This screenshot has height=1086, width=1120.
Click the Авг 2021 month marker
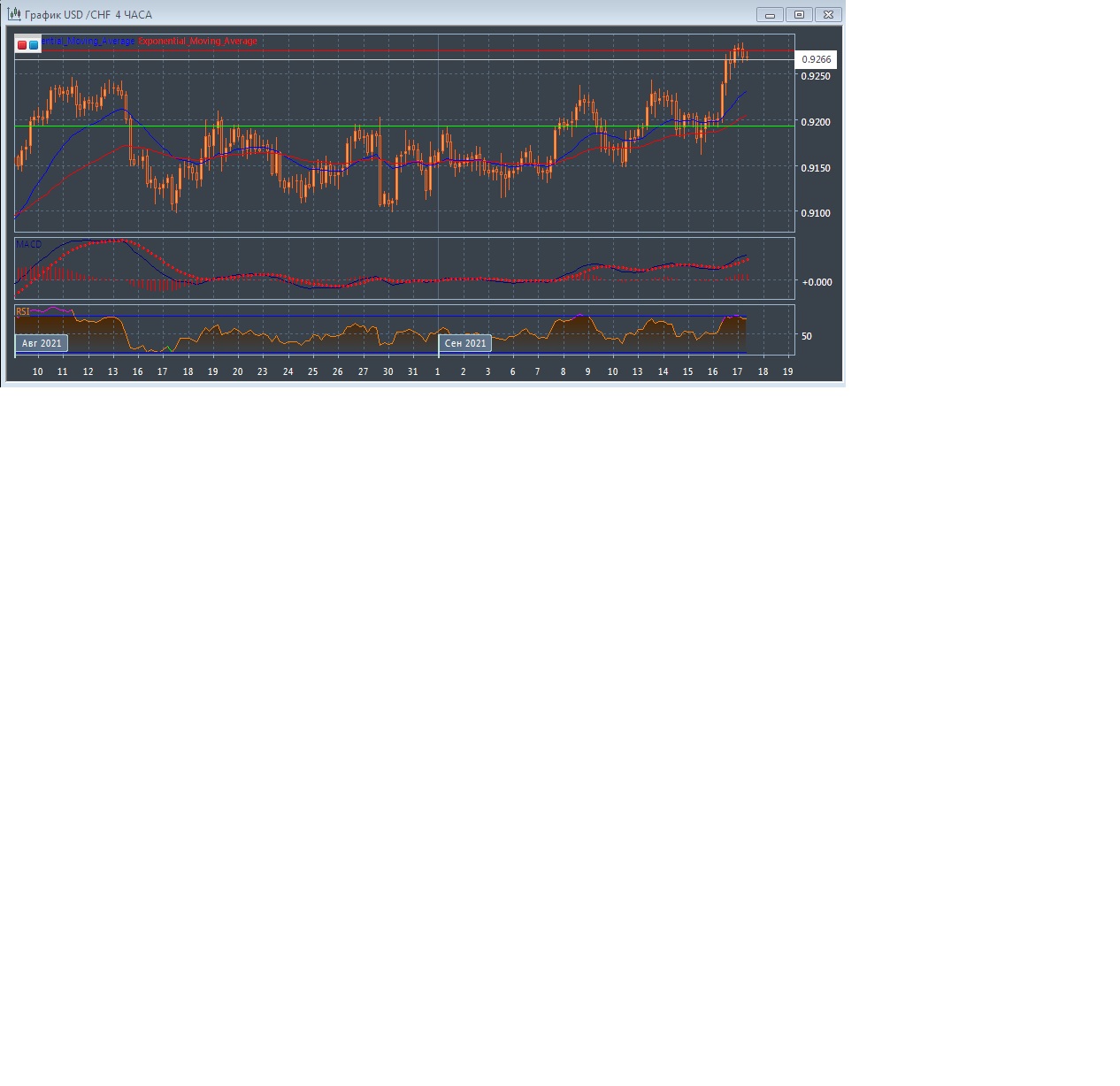pyautogui.click(x=42, y=343)
